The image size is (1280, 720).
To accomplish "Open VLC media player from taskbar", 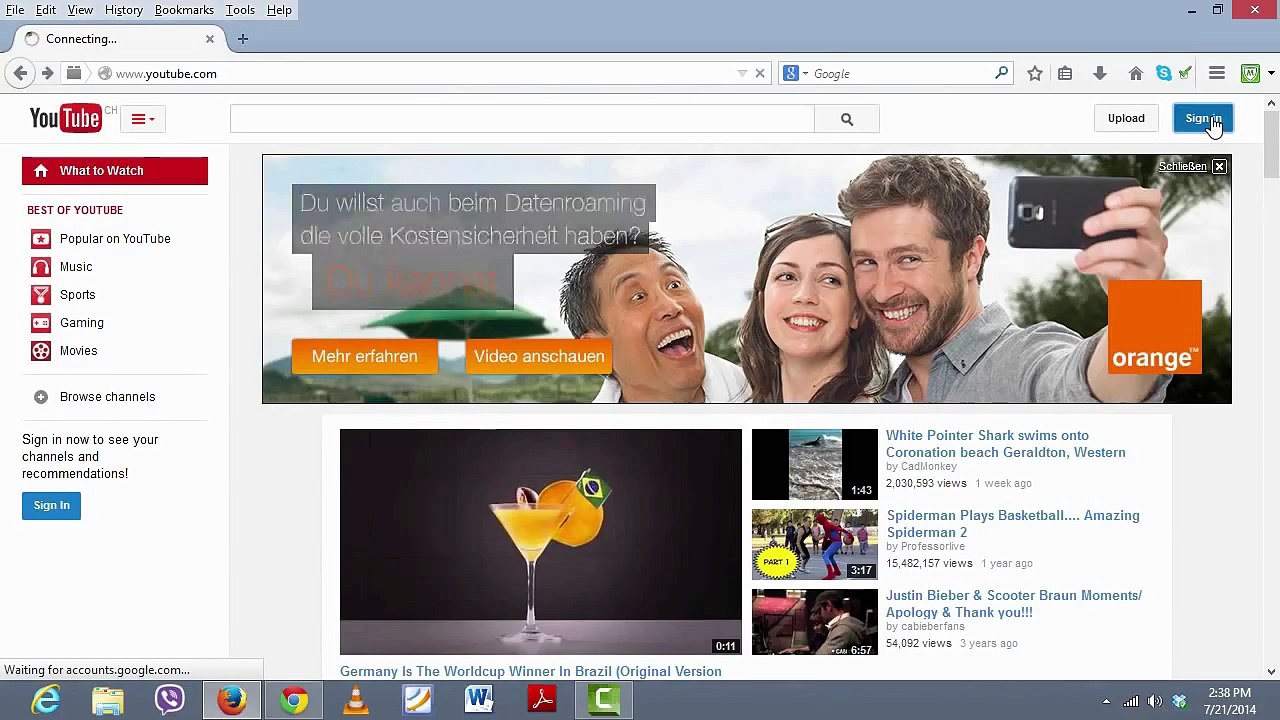I will (356, 700).
